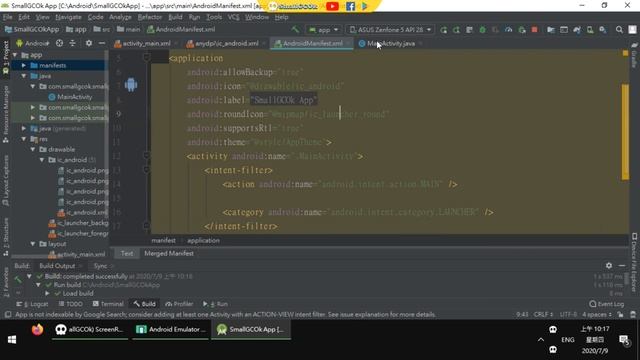Toggle the Resource Manager side tab

click(6, 115)
